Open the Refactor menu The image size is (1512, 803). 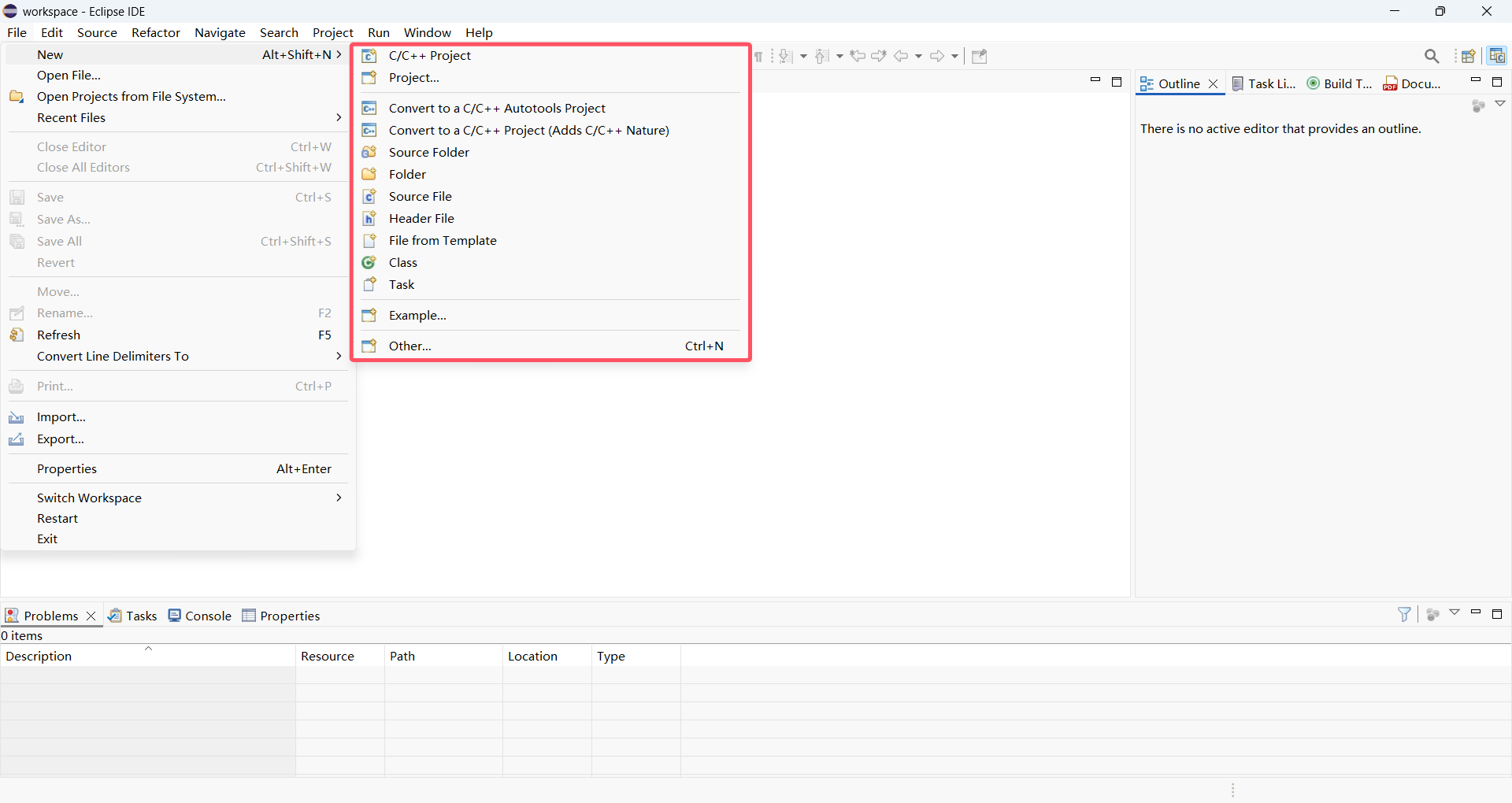click(x=156, y=32)
